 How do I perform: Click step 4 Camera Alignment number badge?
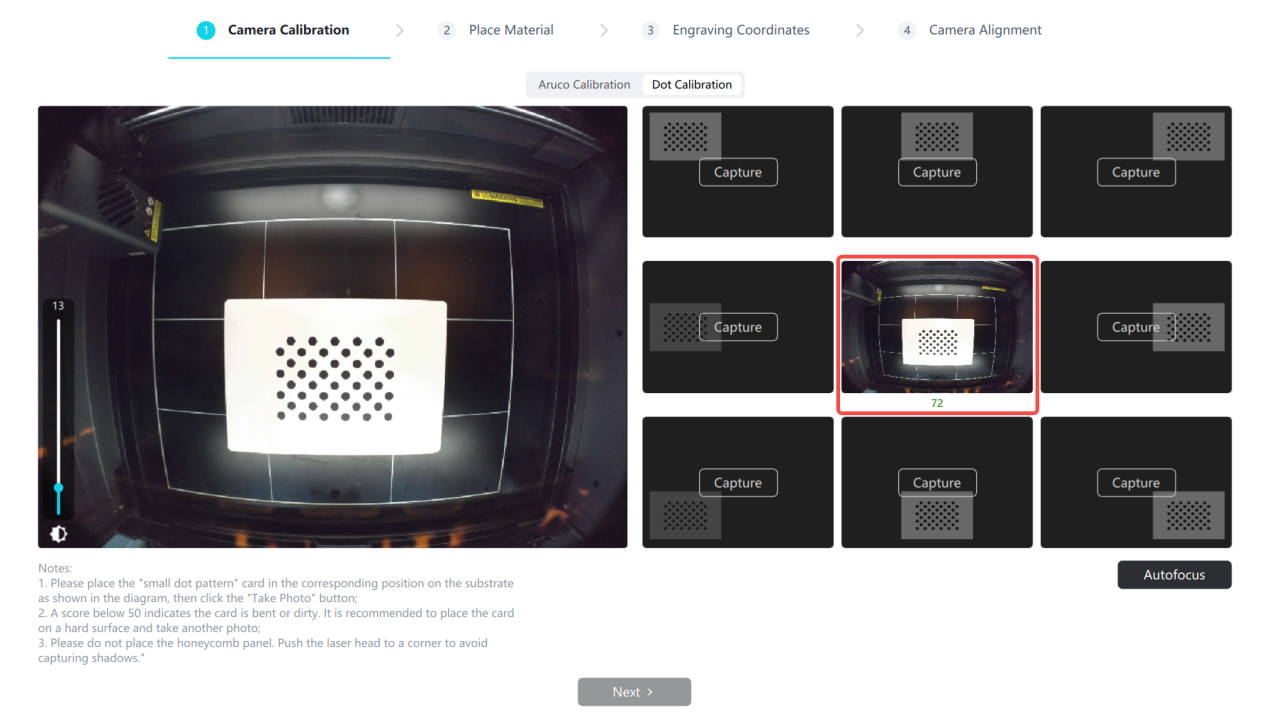click(907, 30)
